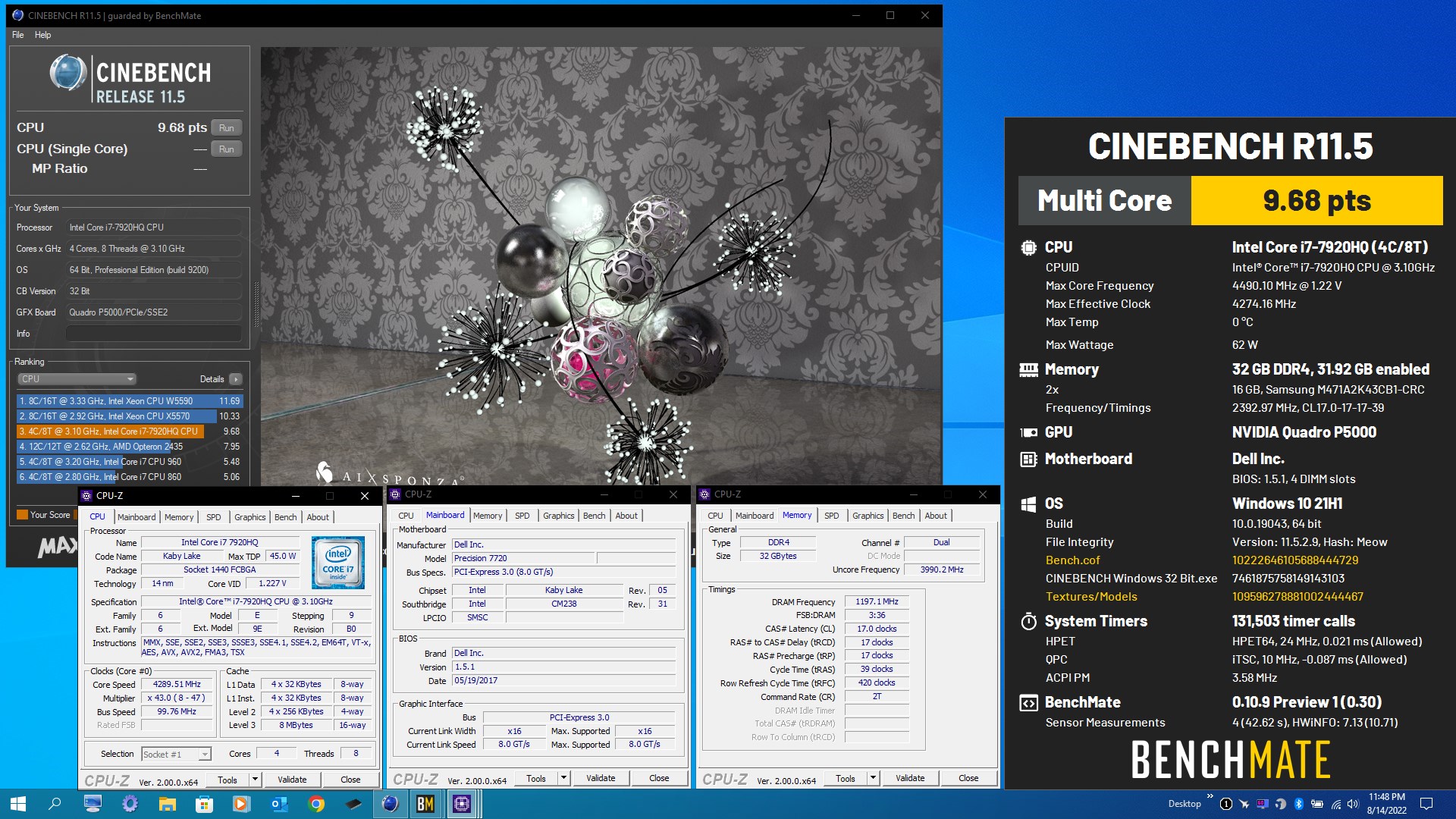Click the numbered octagon tray icon
Screen dimensions: 1456x819
click(x=1225, y=804)
